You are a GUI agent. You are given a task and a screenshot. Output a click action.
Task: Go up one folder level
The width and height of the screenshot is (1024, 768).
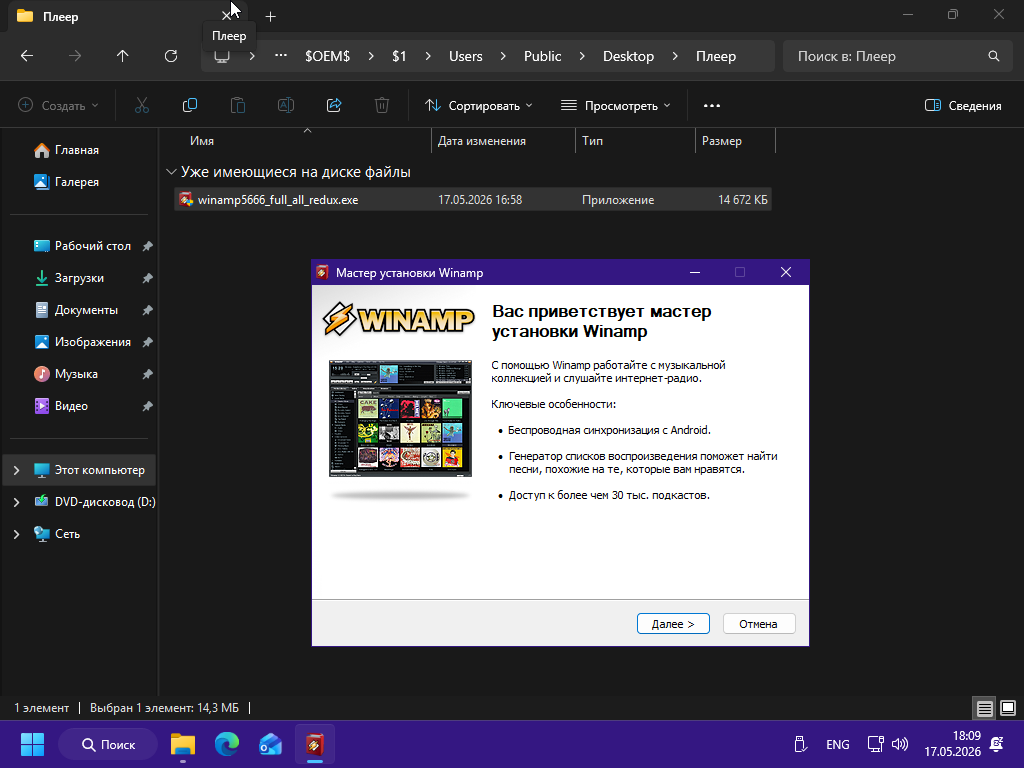[x=123, y=56]
